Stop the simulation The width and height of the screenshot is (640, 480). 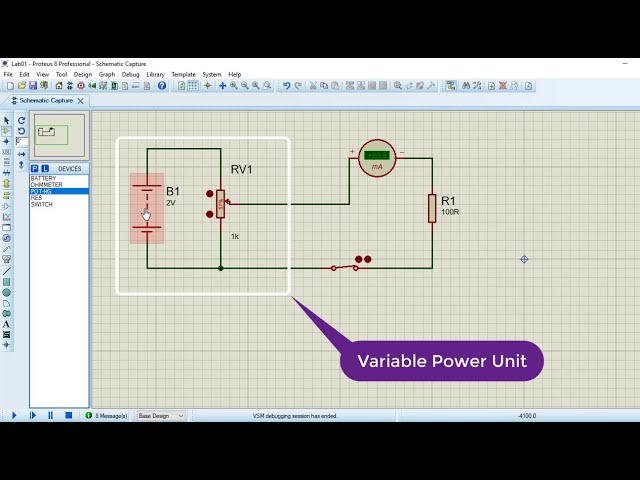[69, 416]
